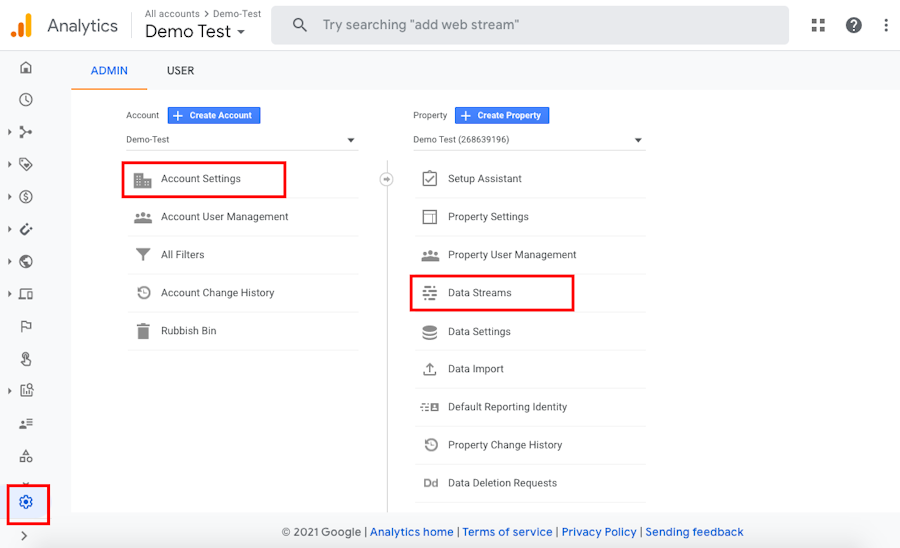Open the Sending feedback link

[694, 532]
